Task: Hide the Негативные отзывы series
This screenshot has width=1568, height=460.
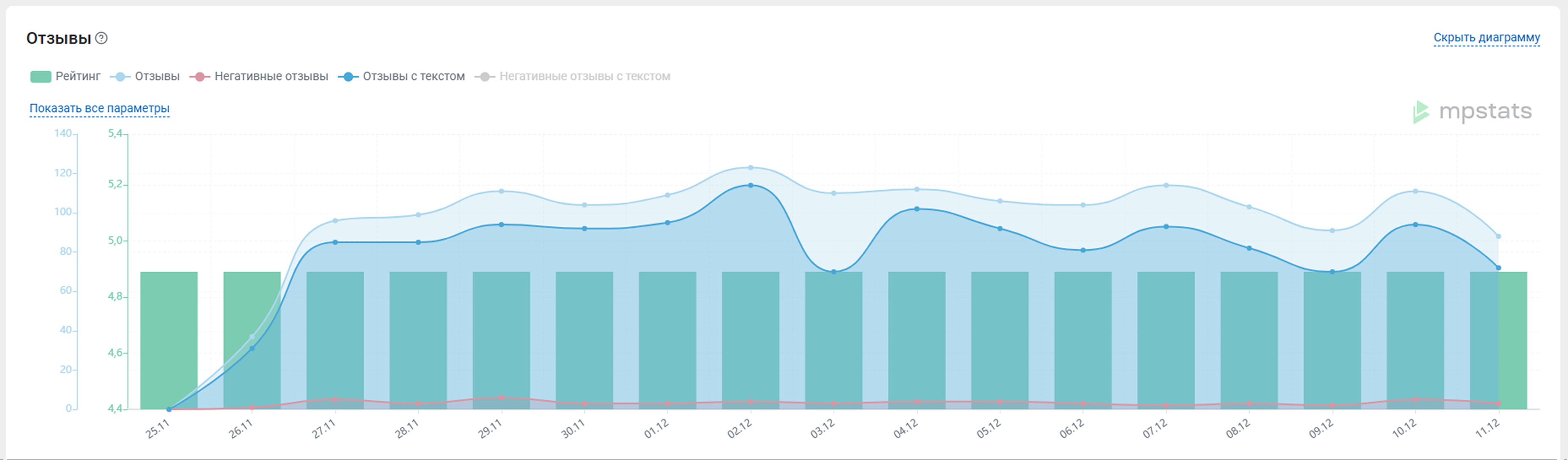Action: point(271,77)
